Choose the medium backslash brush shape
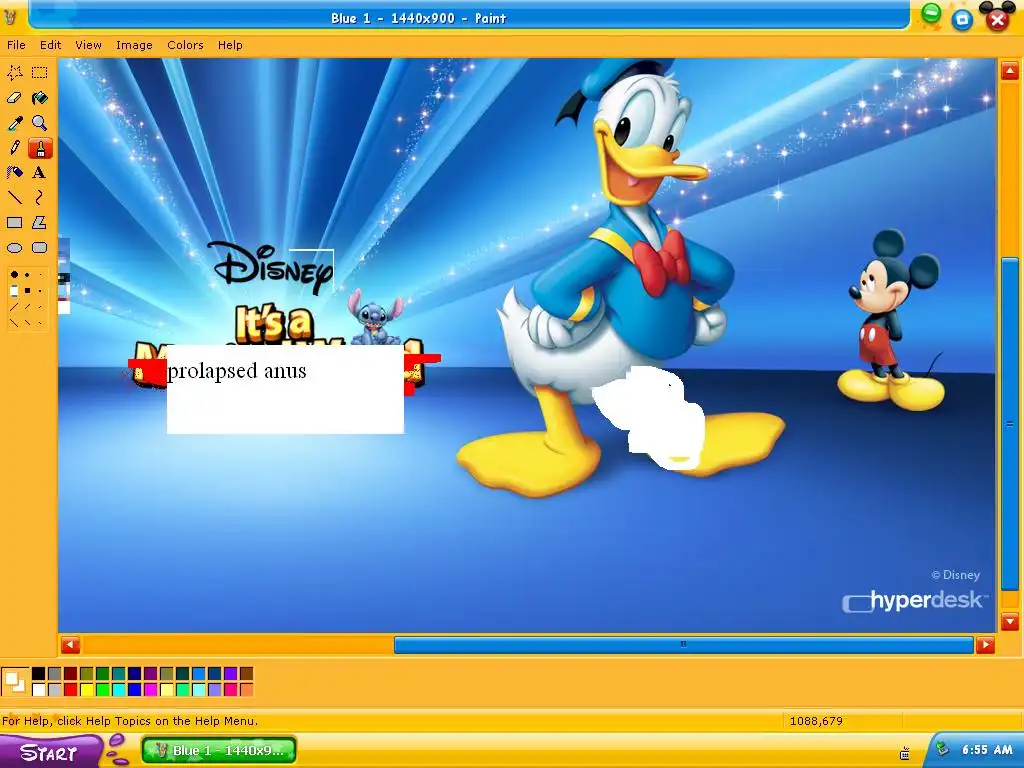Viewport: 1024px width, 768px height. [27, 323]
